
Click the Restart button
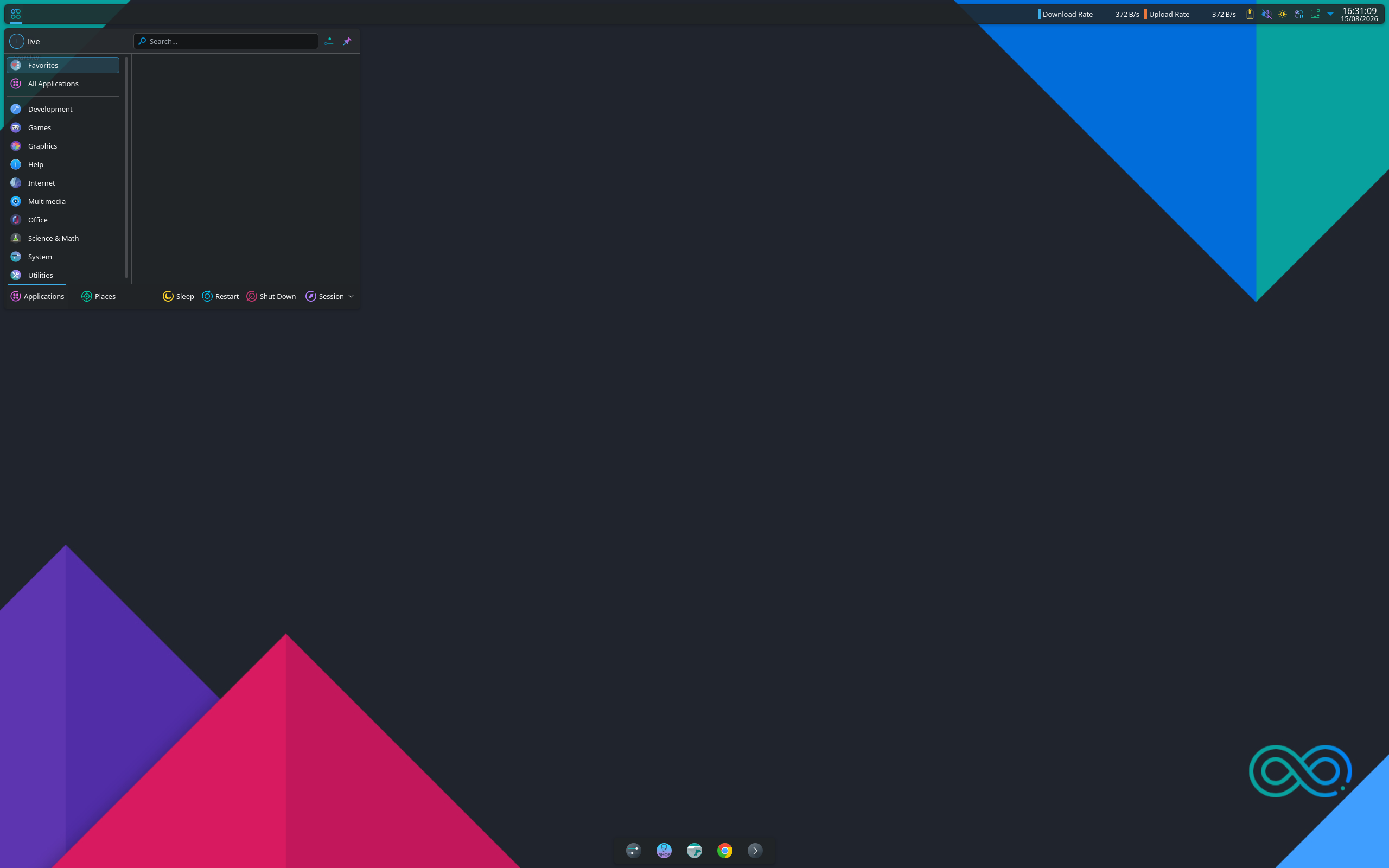[x=220, y=296]
